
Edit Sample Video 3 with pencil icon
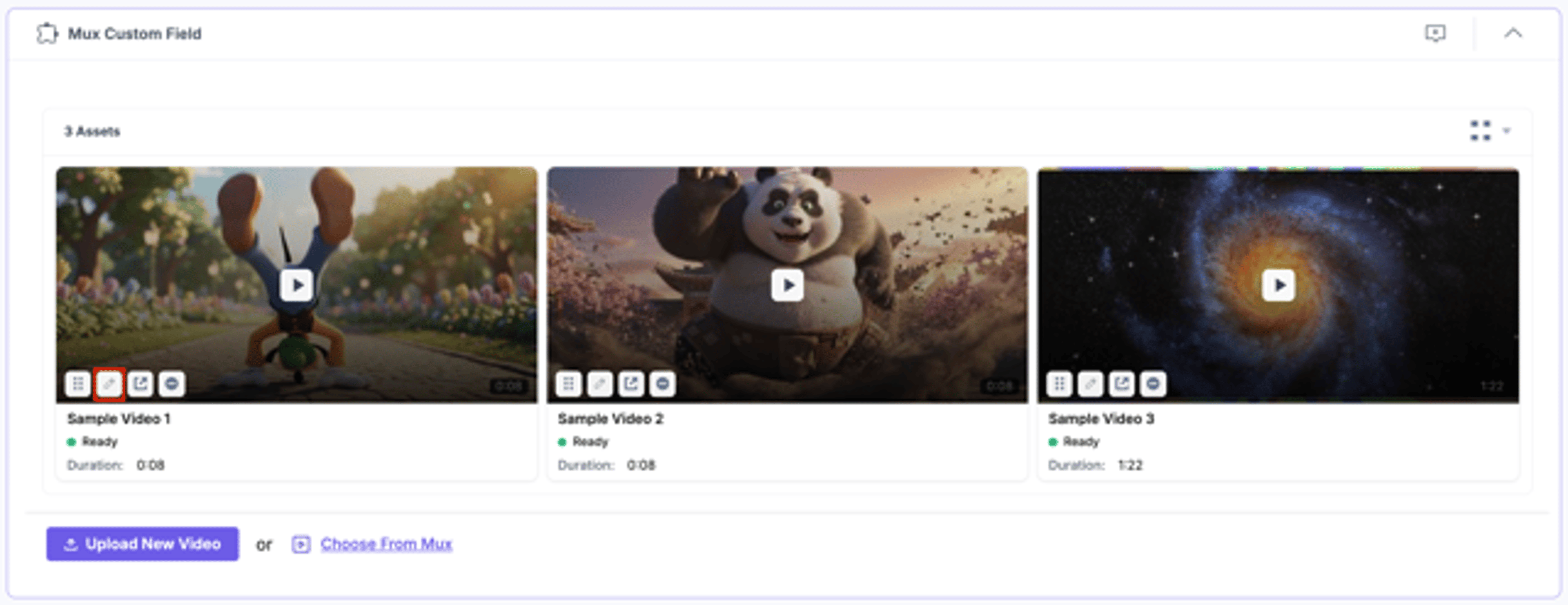(x=1090, y=384)
